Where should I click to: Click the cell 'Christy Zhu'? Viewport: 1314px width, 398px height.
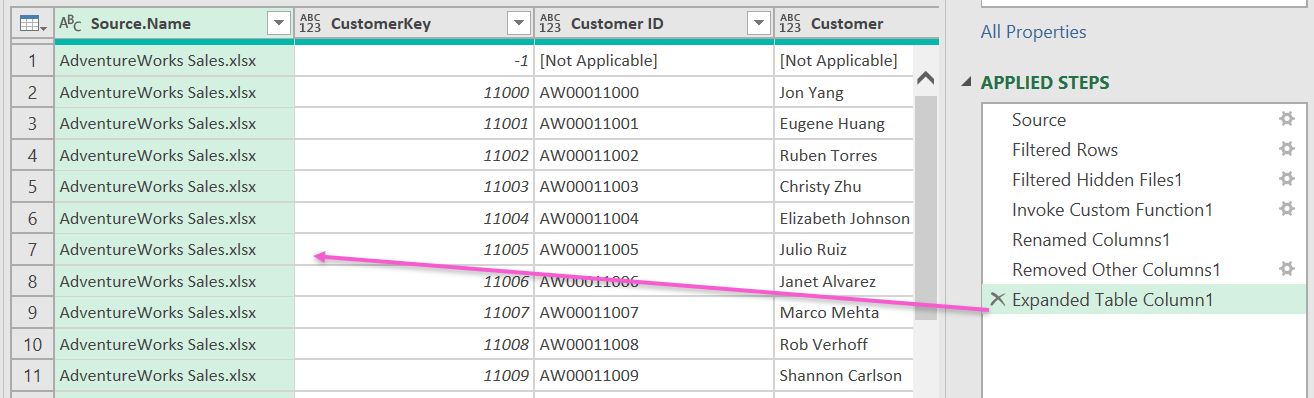pyautogui.click(x=843, y=187)
